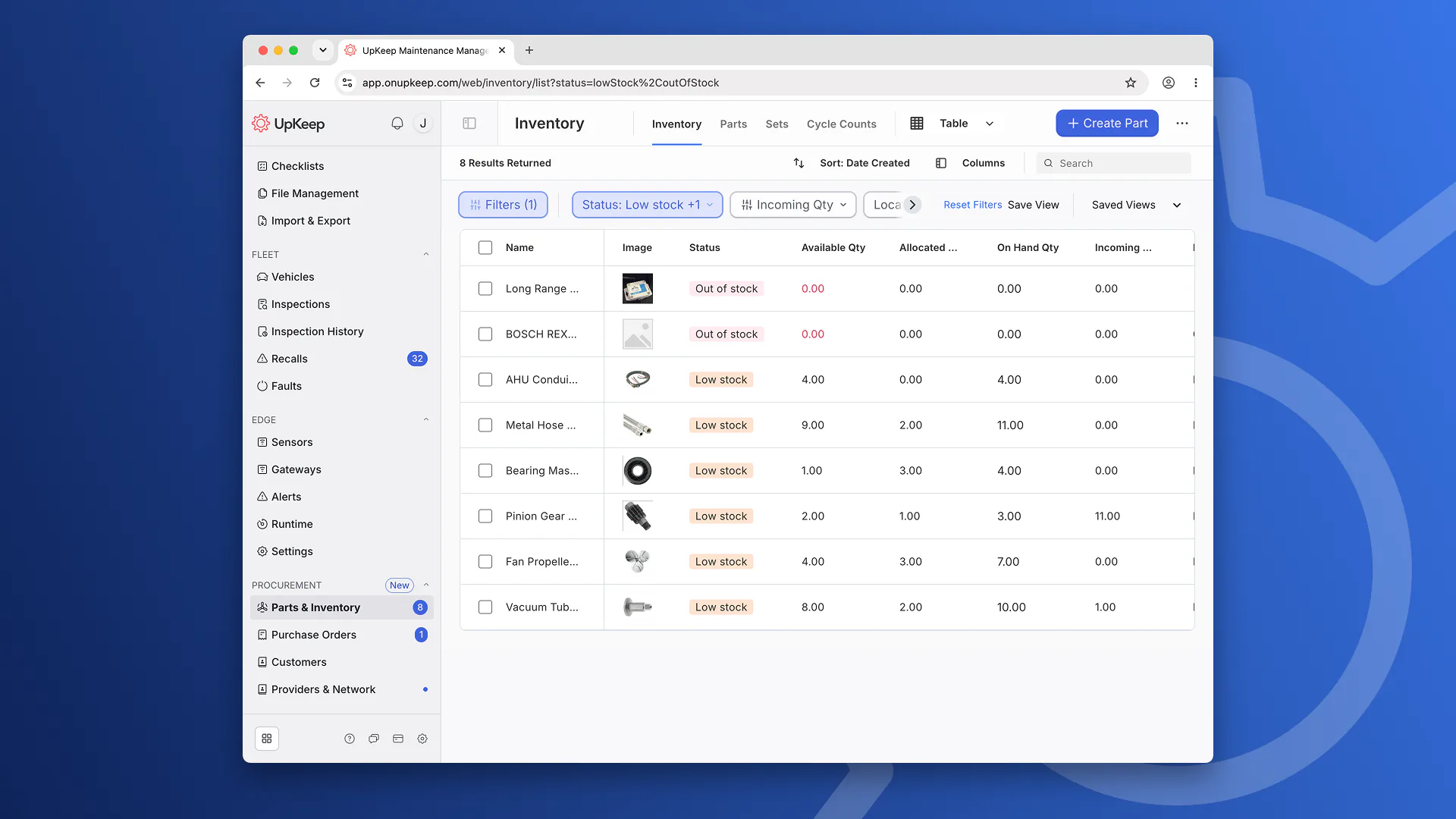Switch to the Parts tab
1456x819 pixels.
click(733, 124)
